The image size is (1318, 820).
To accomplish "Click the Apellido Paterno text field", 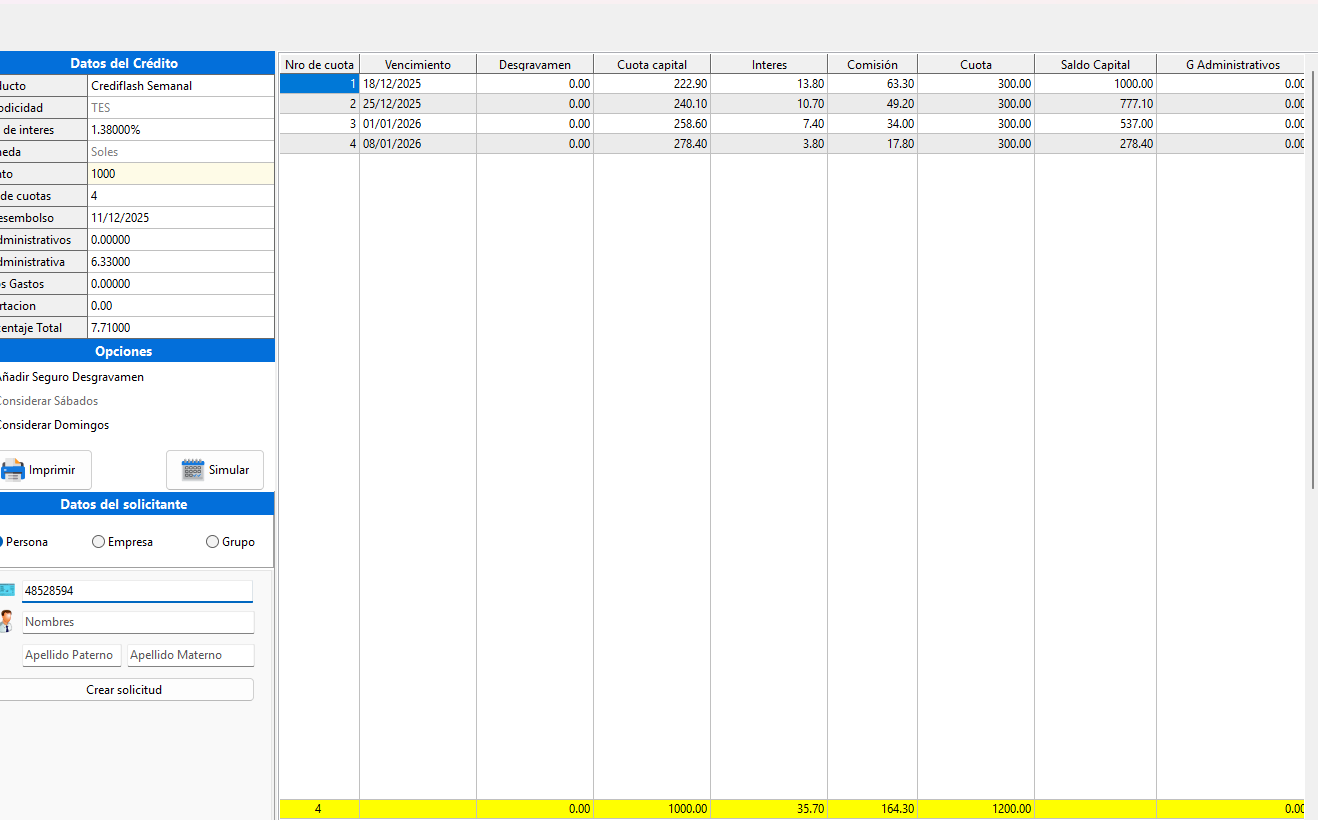I will (x=72, y=655).
